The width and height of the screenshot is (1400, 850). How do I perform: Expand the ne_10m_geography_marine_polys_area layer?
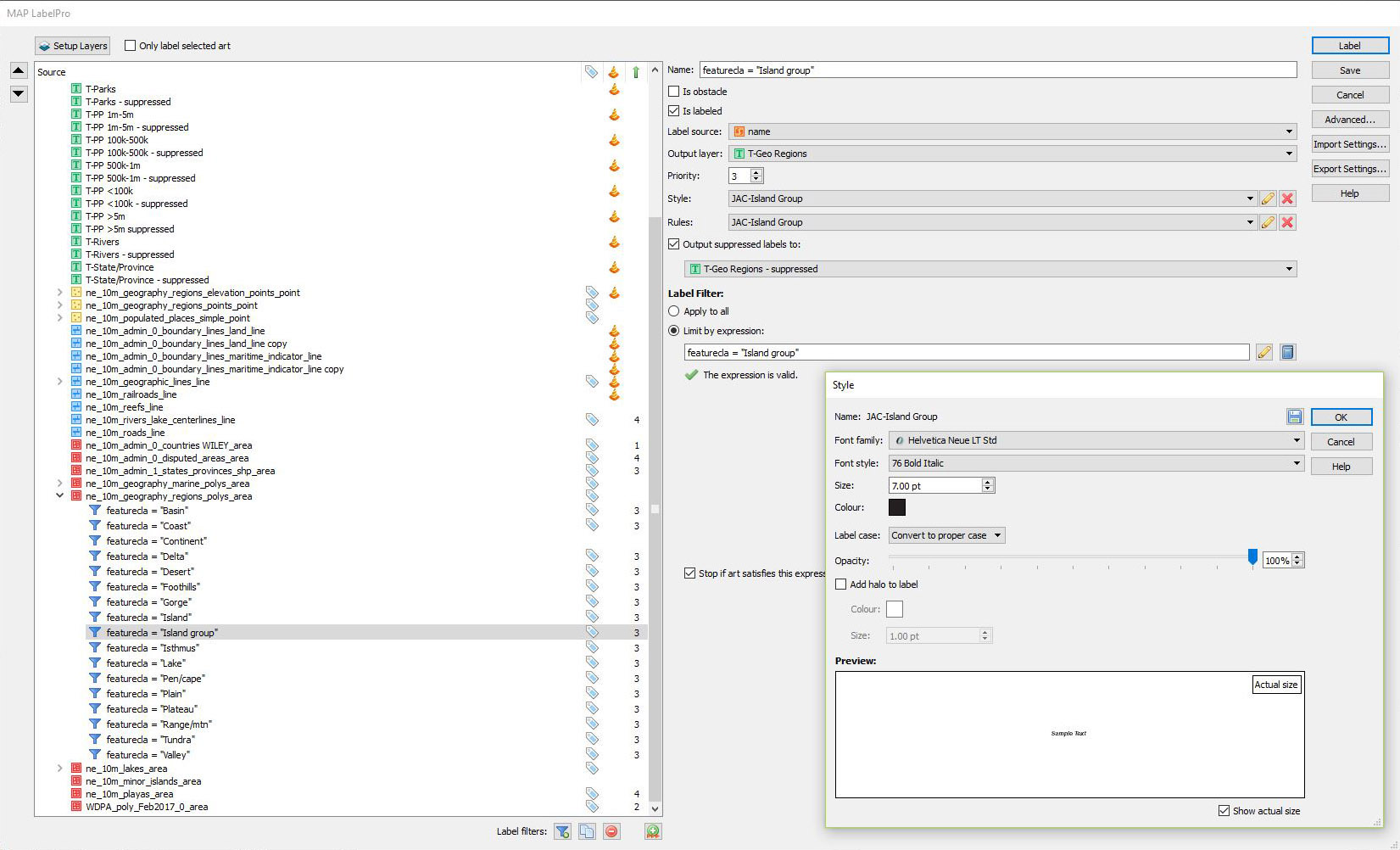pos(59,484)
